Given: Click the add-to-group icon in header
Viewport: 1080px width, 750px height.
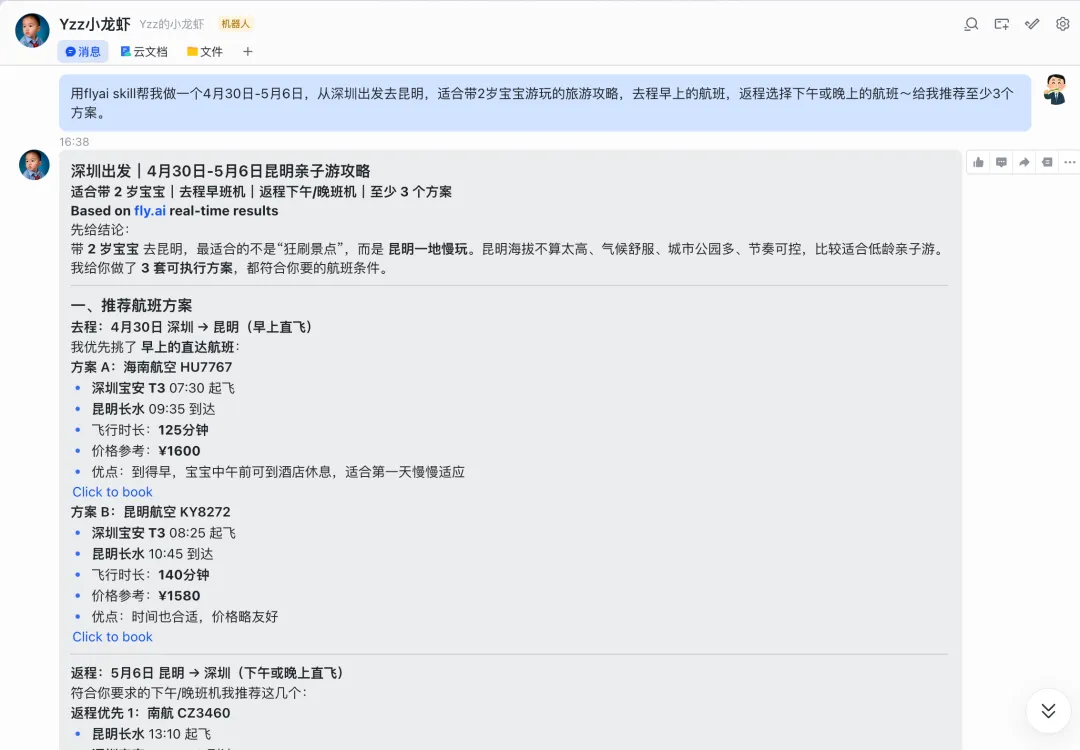Looking at the screenshot, I should 1001,25.
